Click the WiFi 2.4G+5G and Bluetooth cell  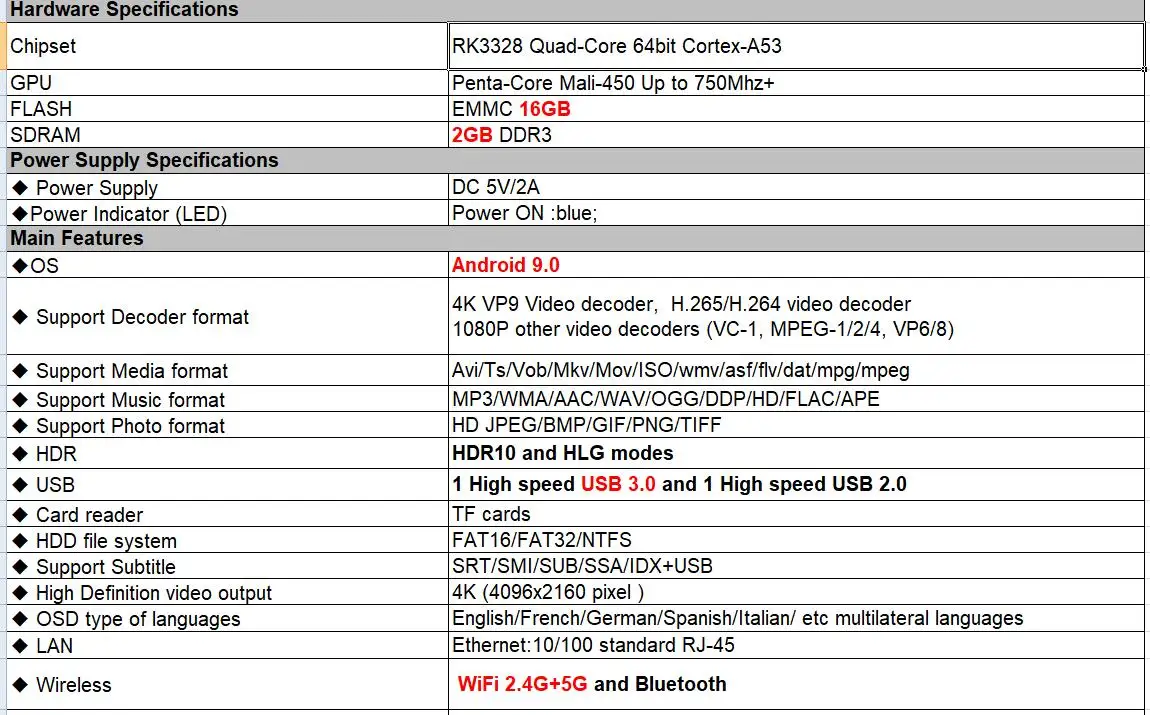[x=796, y=684]
